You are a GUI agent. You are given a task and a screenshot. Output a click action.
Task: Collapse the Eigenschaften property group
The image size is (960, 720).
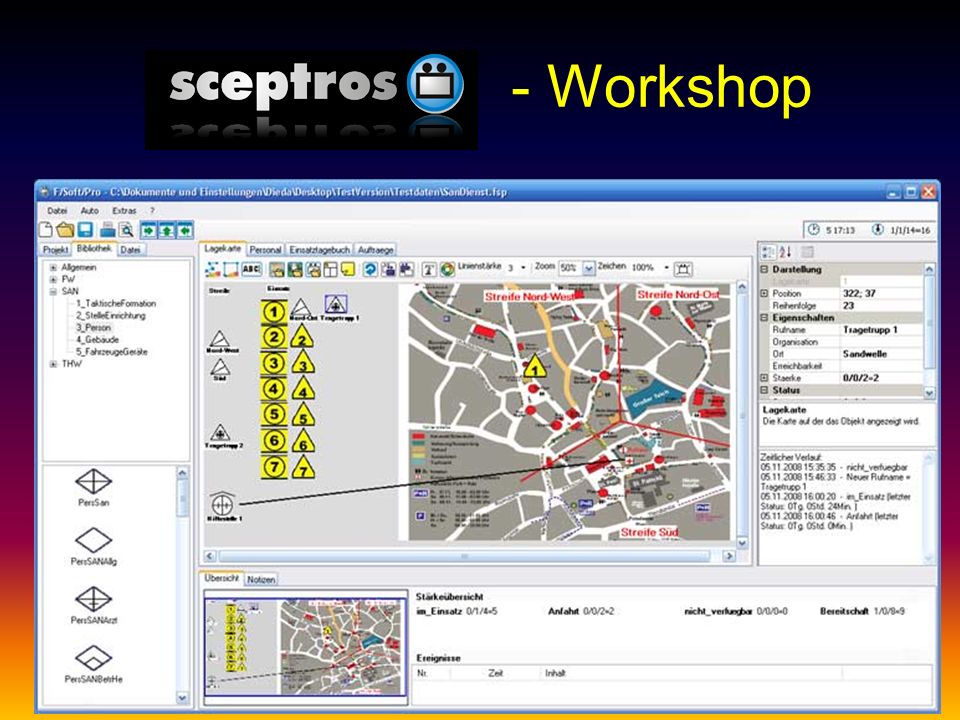coord(764,318)
